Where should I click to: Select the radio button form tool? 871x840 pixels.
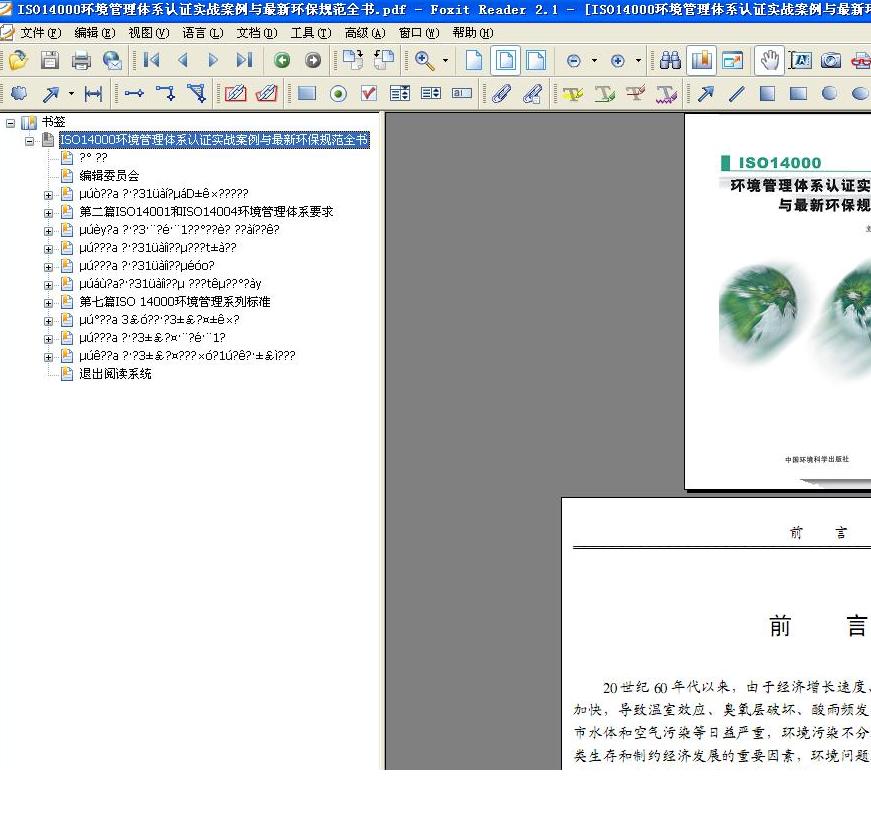click(338, 94)
